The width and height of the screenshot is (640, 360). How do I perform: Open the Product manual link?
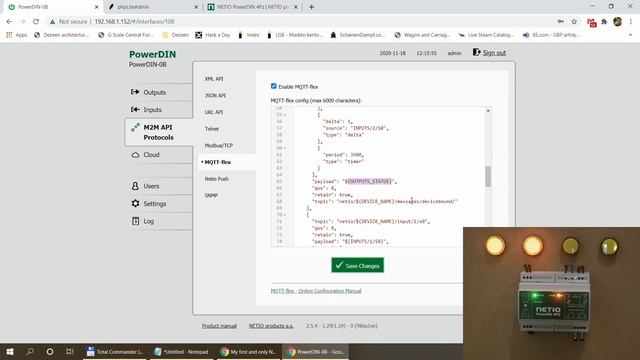tap(219, 326)
